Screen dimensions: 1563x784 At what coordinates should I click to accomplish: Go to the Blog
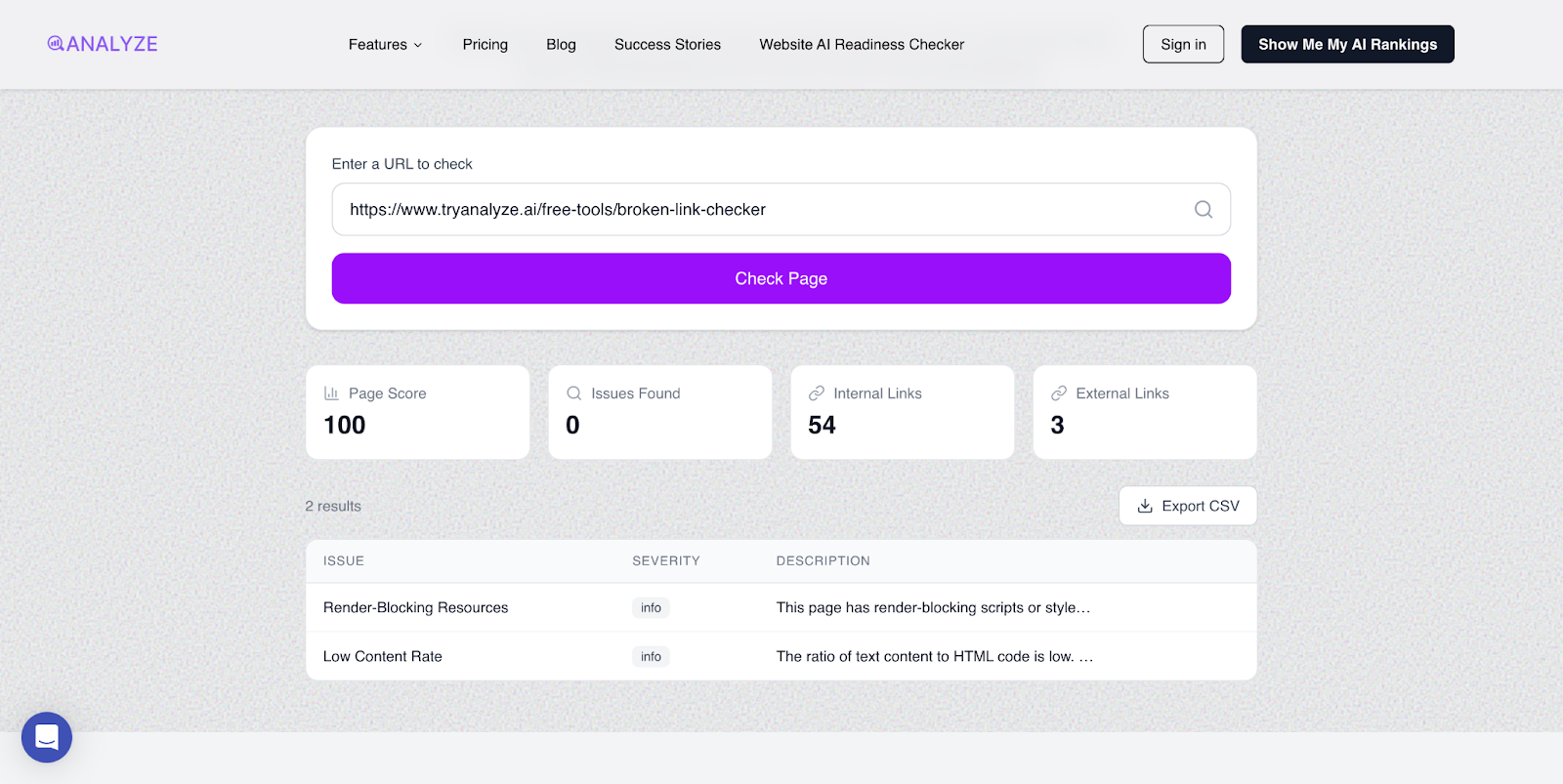tap(561, 44)
